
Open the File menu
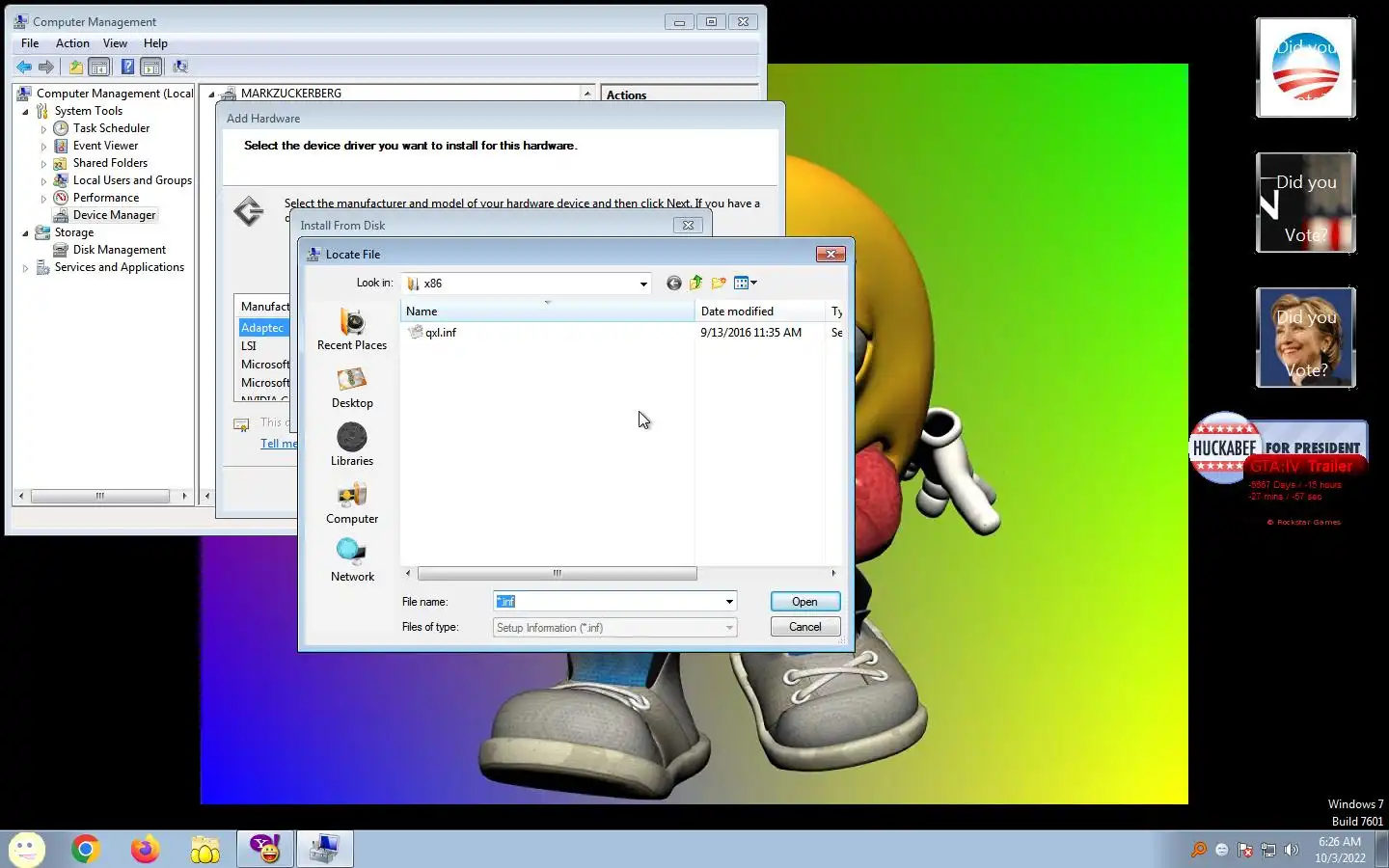pyautogui.click(x=30, y=43)
